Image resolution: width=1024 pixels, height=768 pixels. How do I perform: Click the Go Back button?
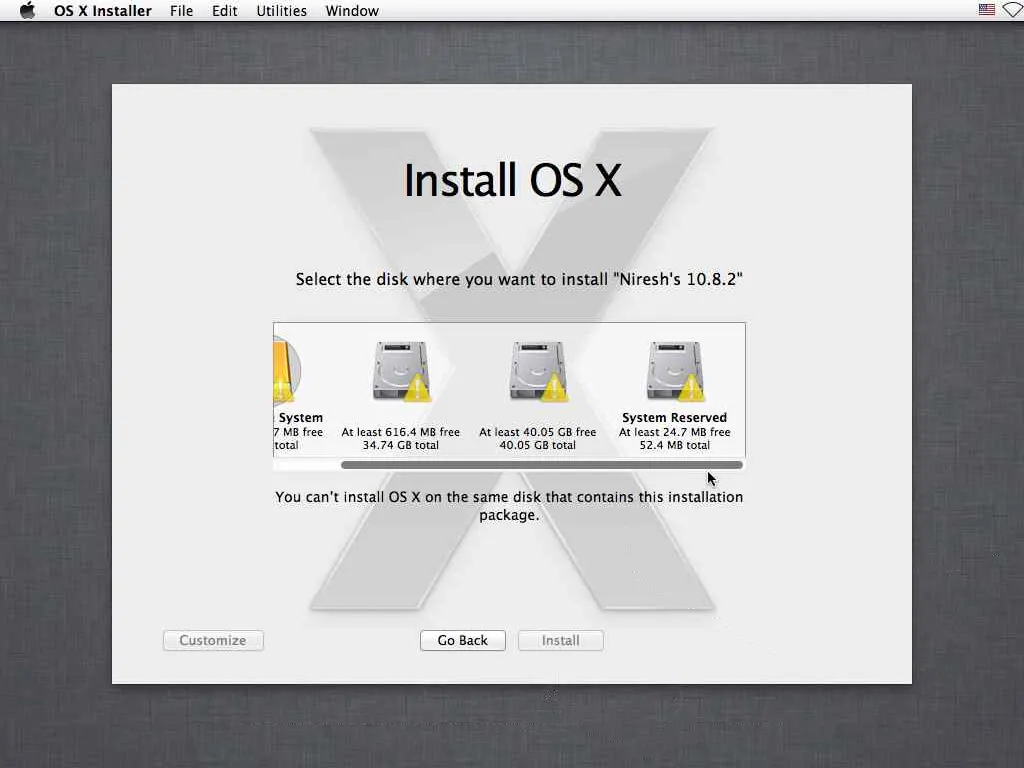(462, 641)
